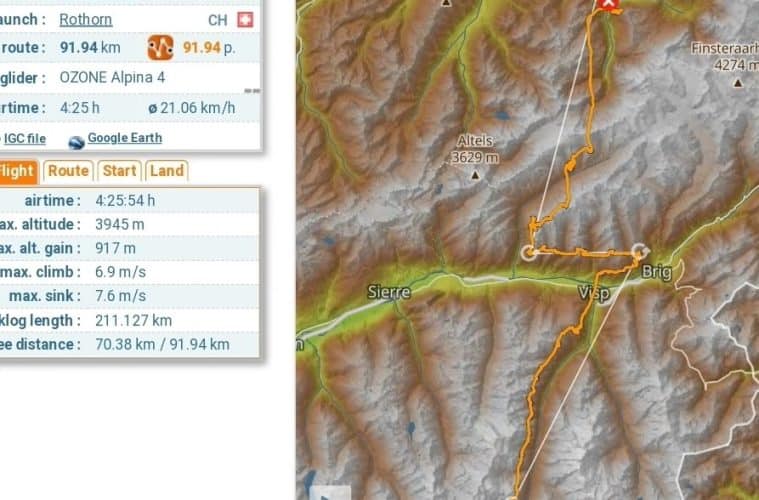
Task: Click the Google Earth globe icon
Action: pyautogui.click(x=76, y=142)
